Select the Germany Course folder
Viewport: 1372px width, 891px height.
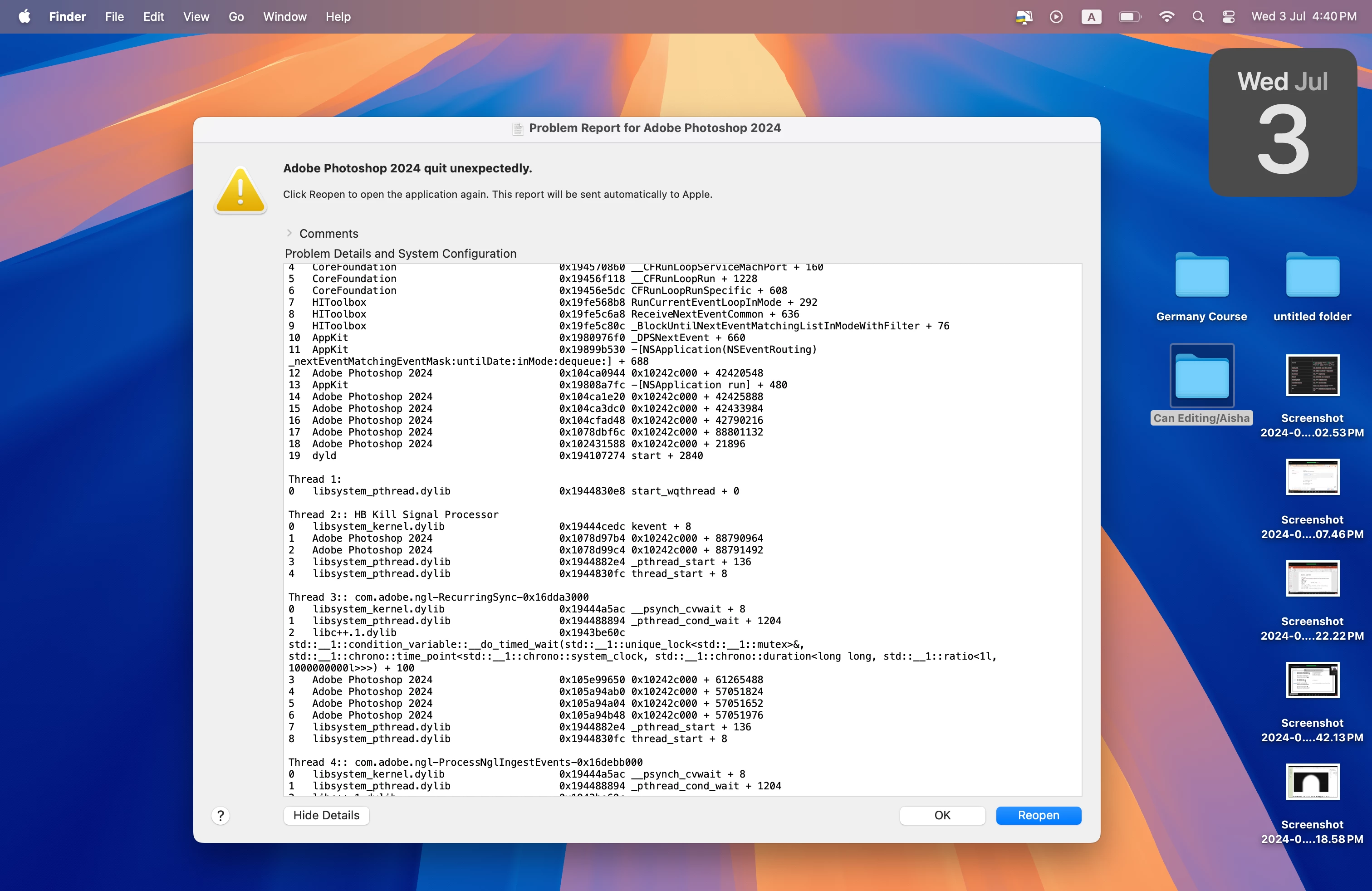[x=1201, y=275]
